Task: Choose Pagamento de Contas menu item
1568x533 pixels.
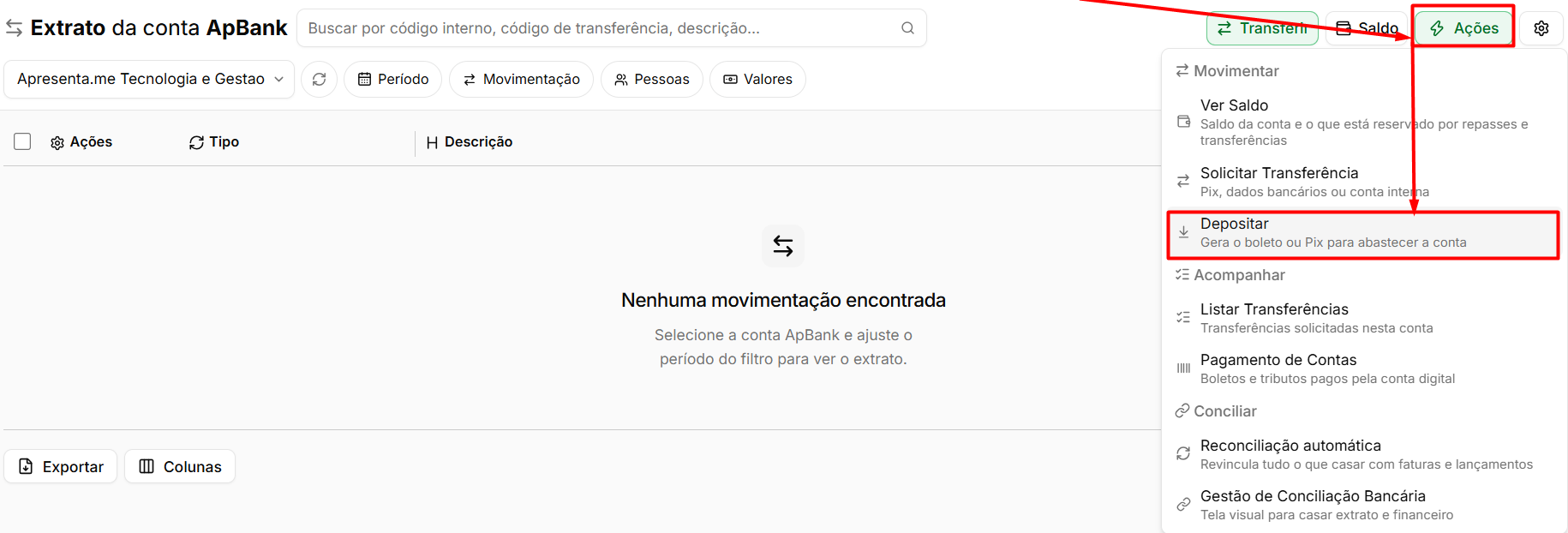Action: coord(1363,368)
